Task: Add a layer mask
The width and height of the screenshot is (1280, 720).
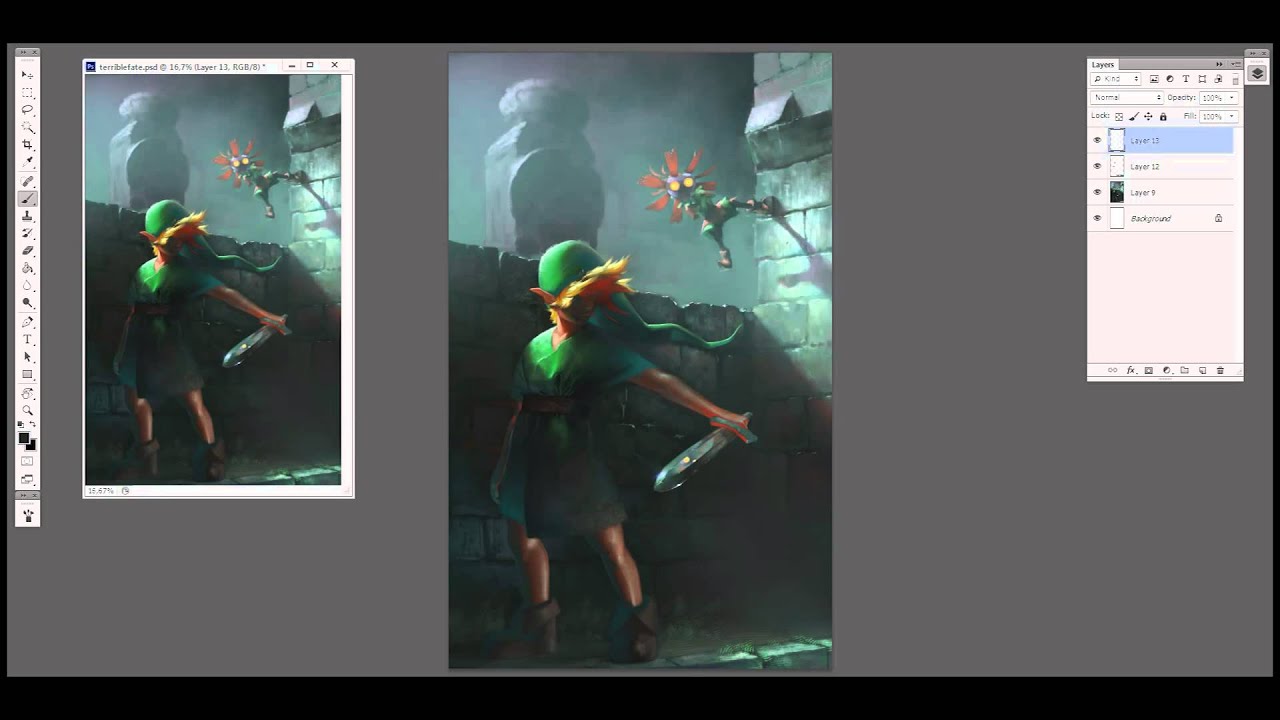Action: click(x=1148, y=370)
